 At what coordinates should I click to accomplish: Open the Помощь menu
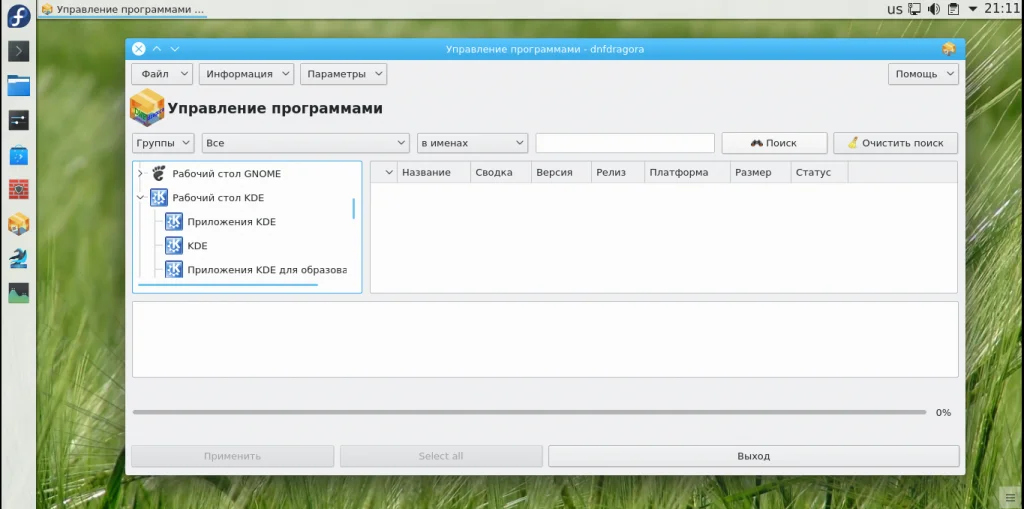click(923, 74)
